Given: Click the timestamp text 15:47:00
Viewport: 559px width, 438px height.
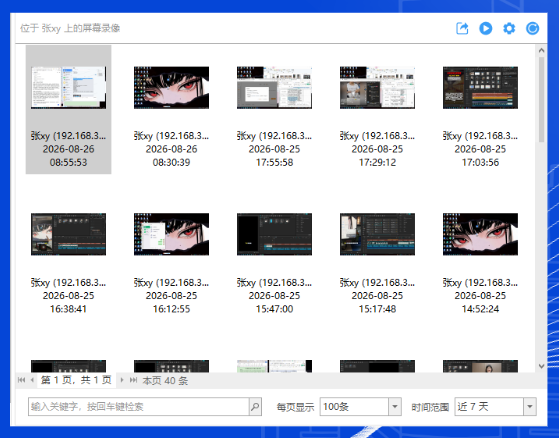Looking at the screenshot, I should (275, 309).
